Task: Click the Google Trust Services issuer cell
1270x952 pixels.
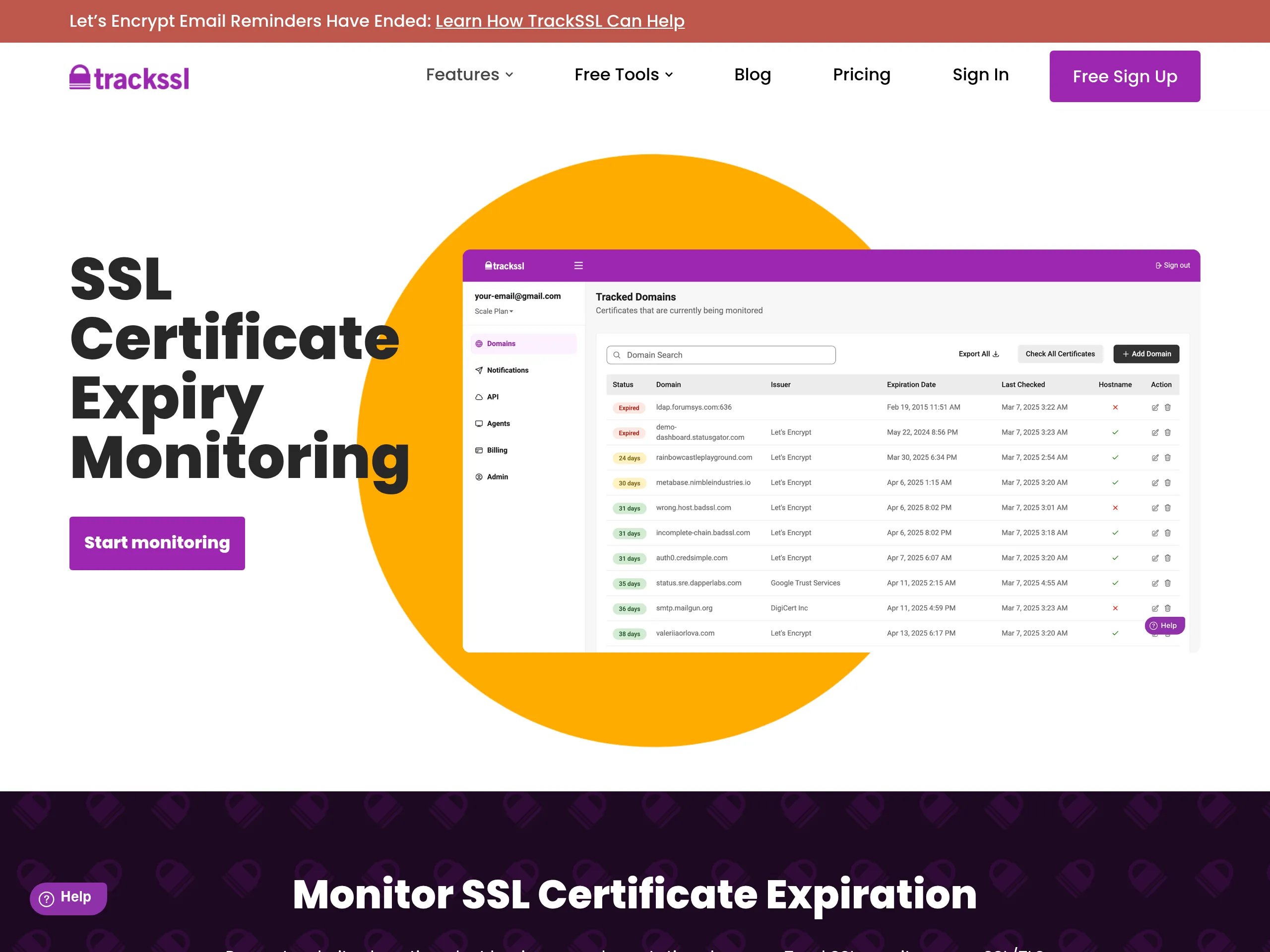Action: click(805, 583)
